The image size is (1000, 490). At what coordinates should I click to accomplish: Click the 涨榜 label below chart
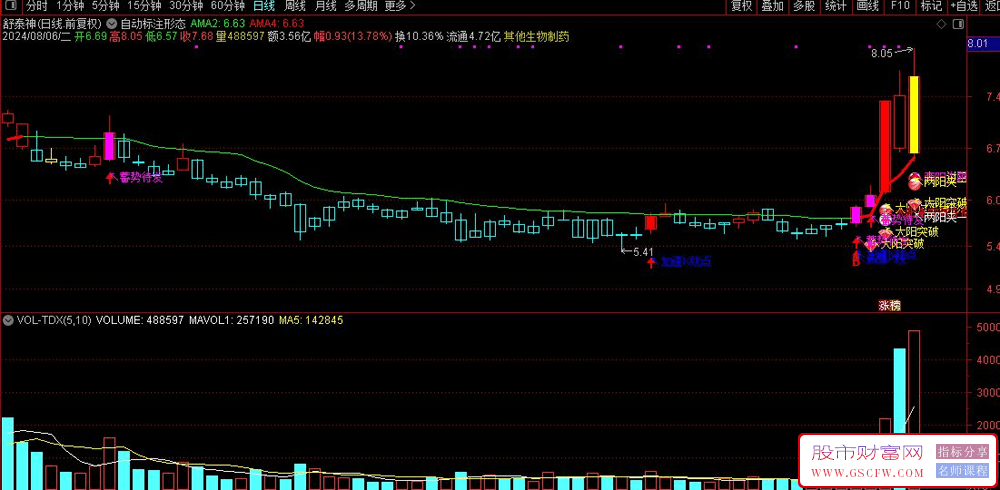[x=890, y=306]
